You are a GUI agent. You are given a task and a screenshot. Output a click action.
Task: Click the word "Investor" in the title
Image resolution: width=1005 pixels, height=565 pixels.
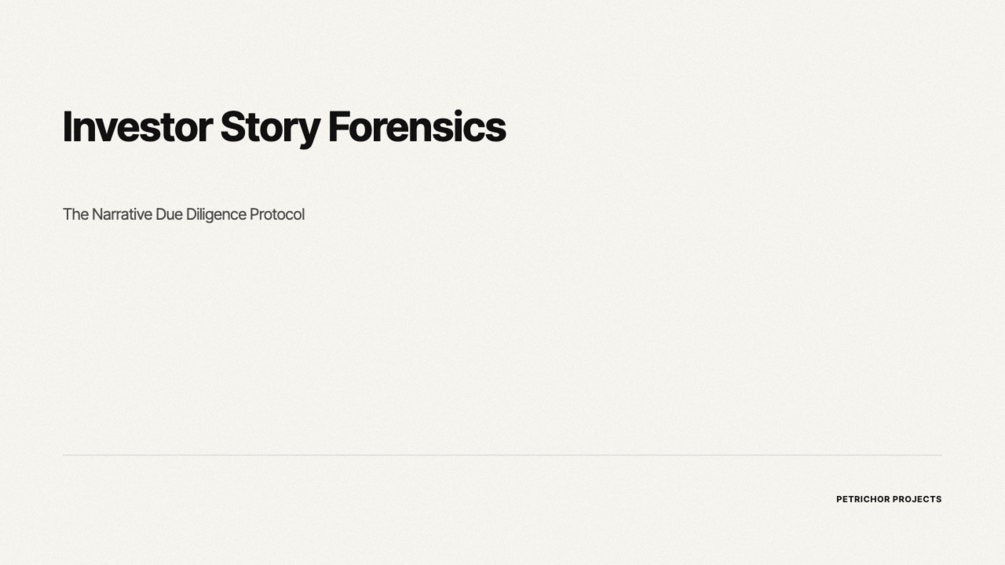point(137,128)
